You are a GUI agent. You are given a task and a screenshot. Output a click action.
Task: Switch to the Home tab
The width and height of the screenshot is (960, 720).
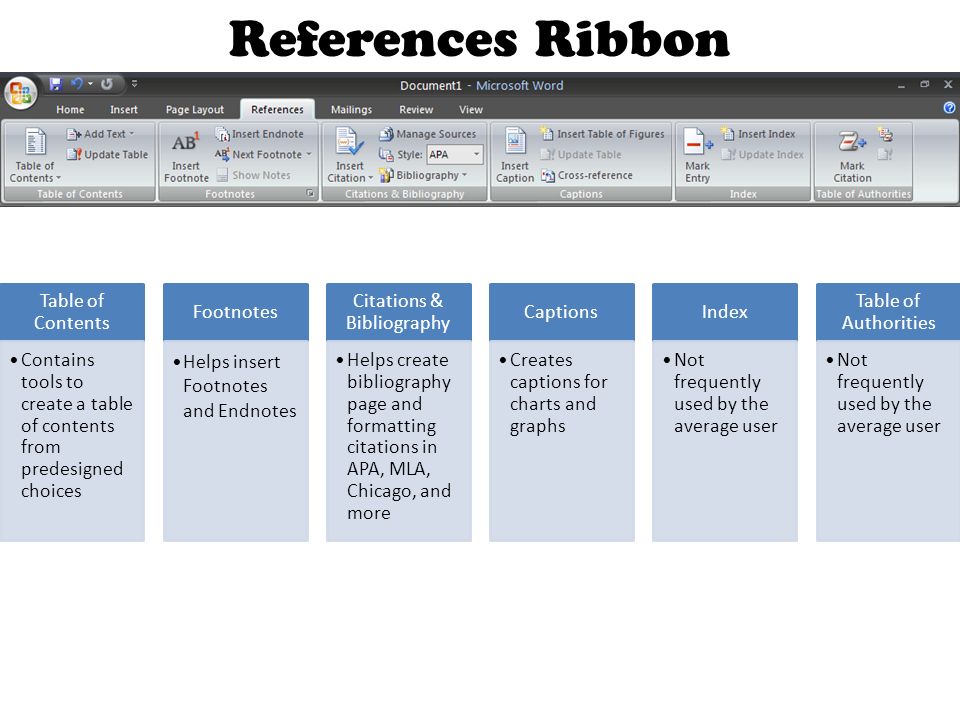(70, 110)
